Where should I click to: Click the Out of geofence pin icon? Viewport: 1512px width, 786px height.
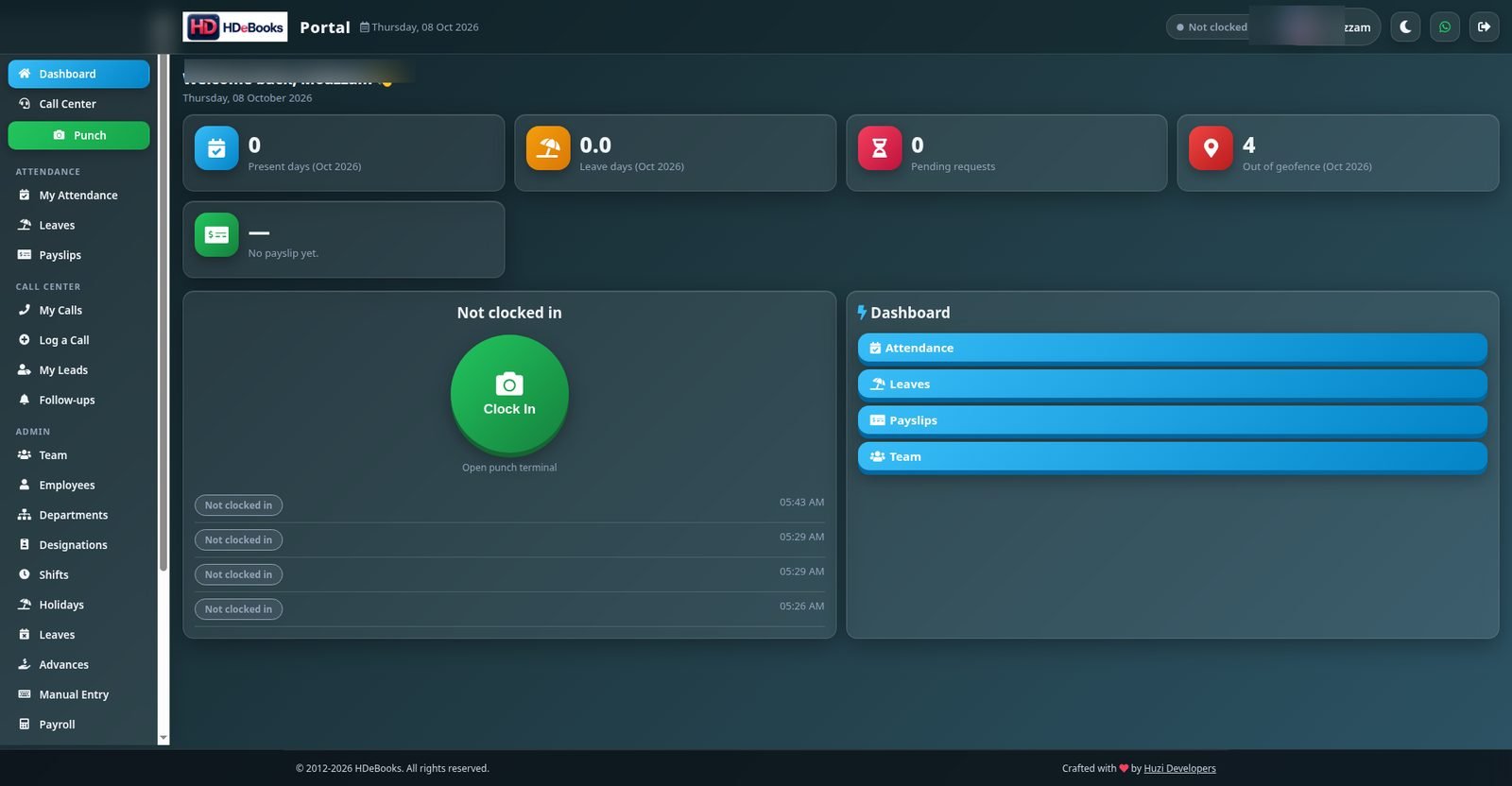coord(1211,148)
